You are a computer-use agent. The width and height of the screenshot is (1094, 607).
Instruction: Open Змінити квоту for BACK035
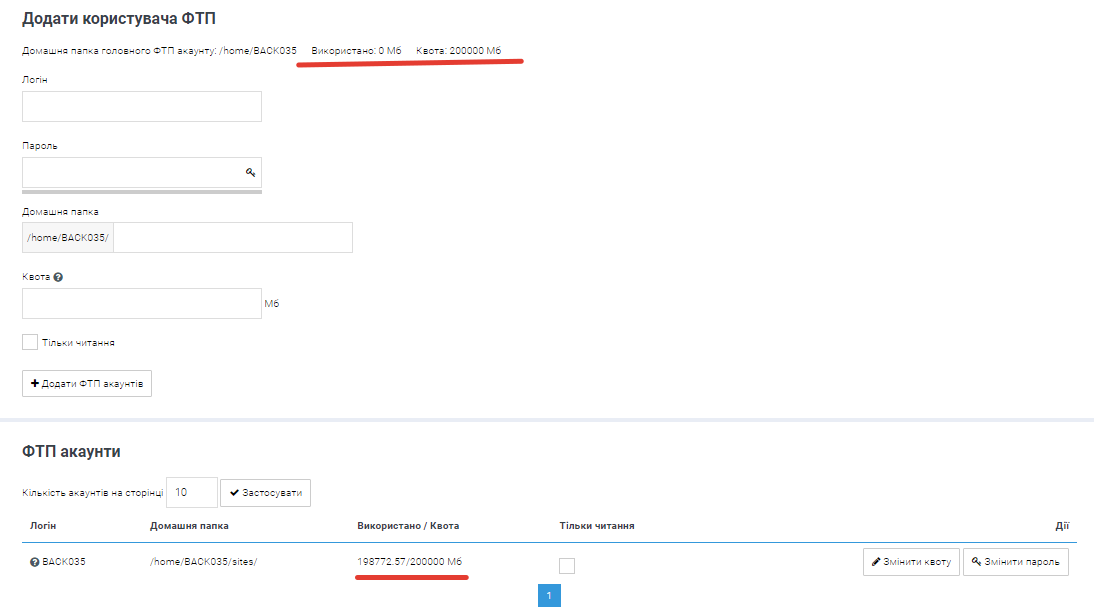[910, 562]
